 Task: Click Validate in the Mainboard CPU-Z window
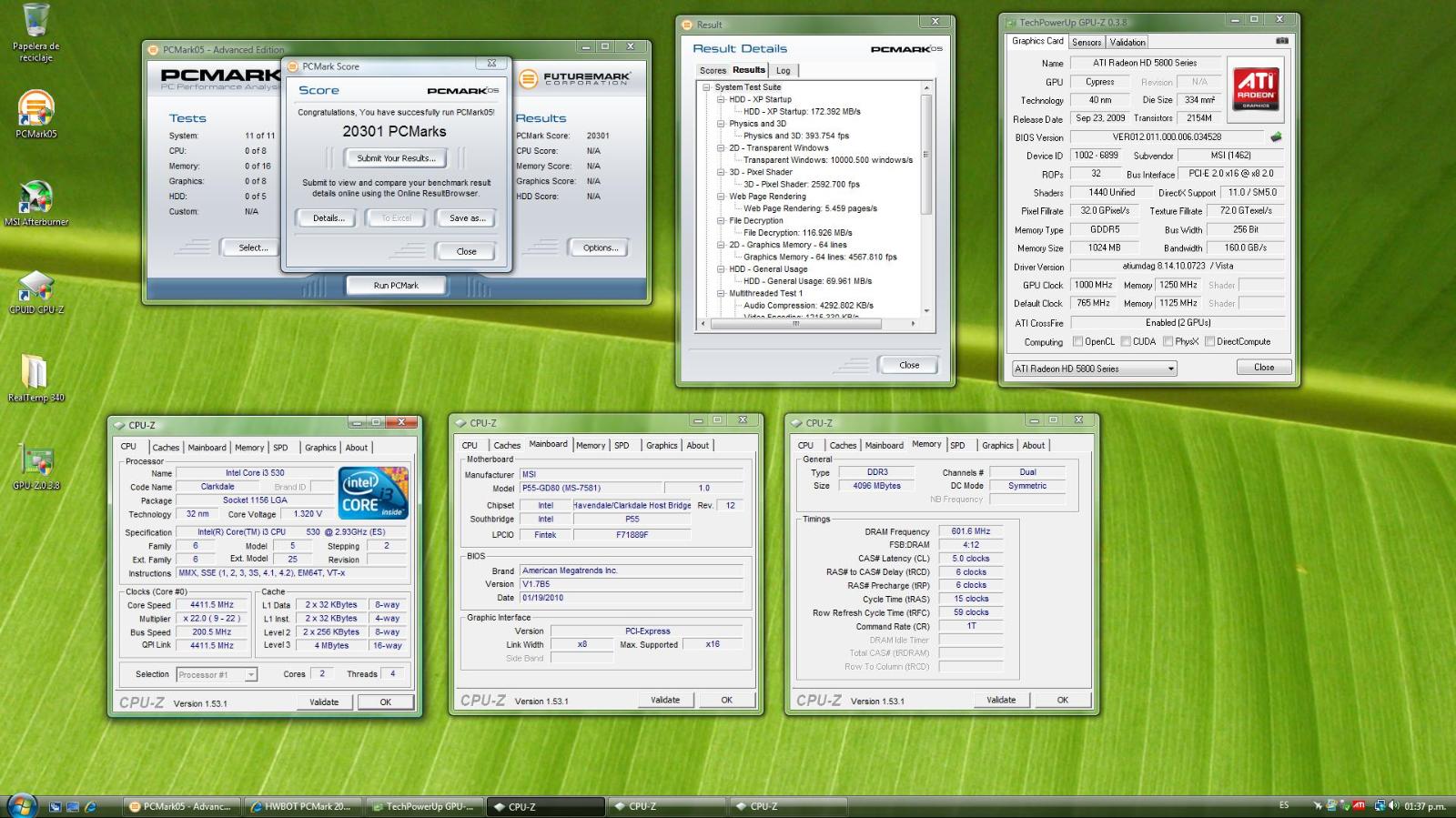click(x=665, y=700)
